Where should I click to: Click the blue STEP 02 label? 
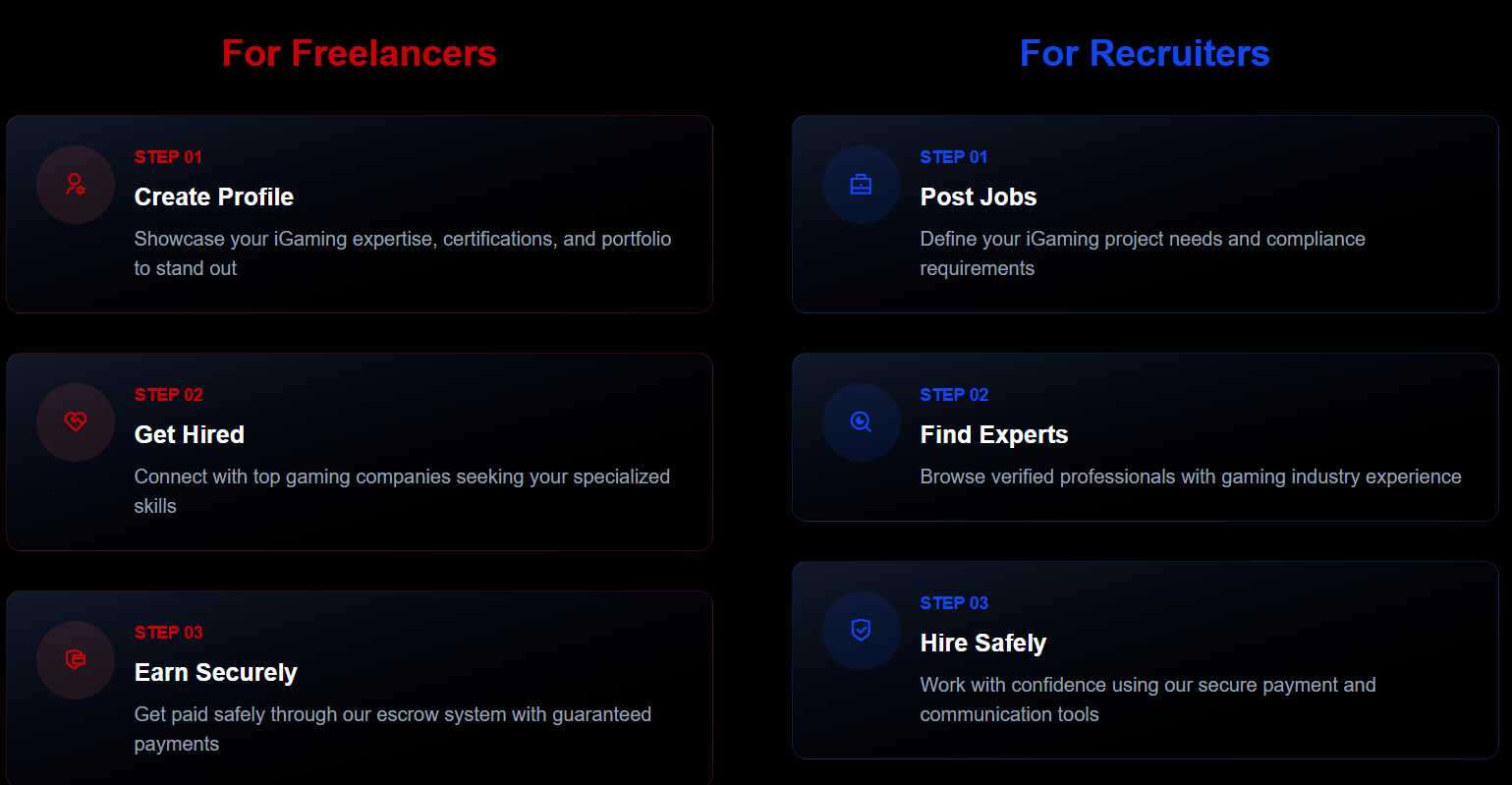pos(953,395)
